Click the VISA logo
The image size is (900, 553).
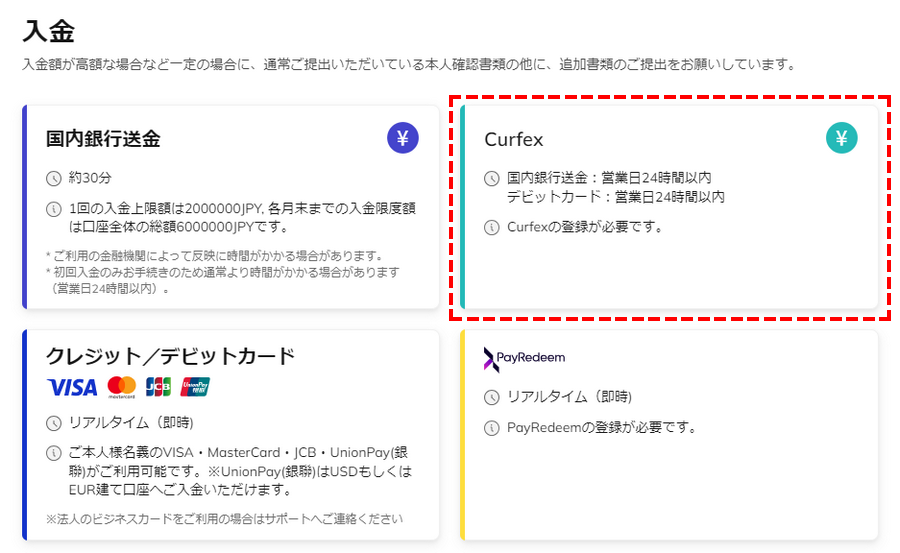72,388
